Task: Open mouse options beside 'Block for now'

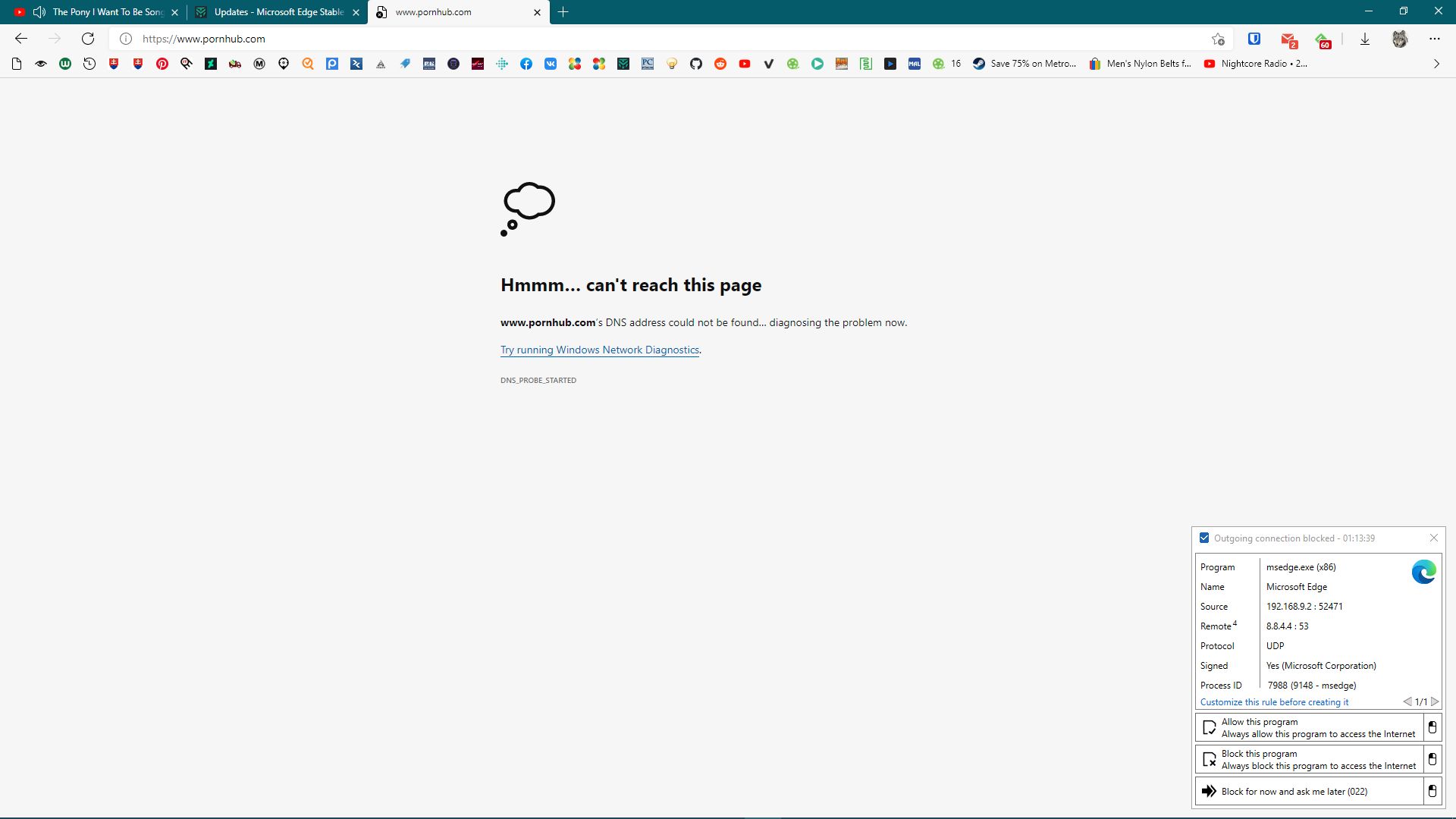Action: [1432, 792]
